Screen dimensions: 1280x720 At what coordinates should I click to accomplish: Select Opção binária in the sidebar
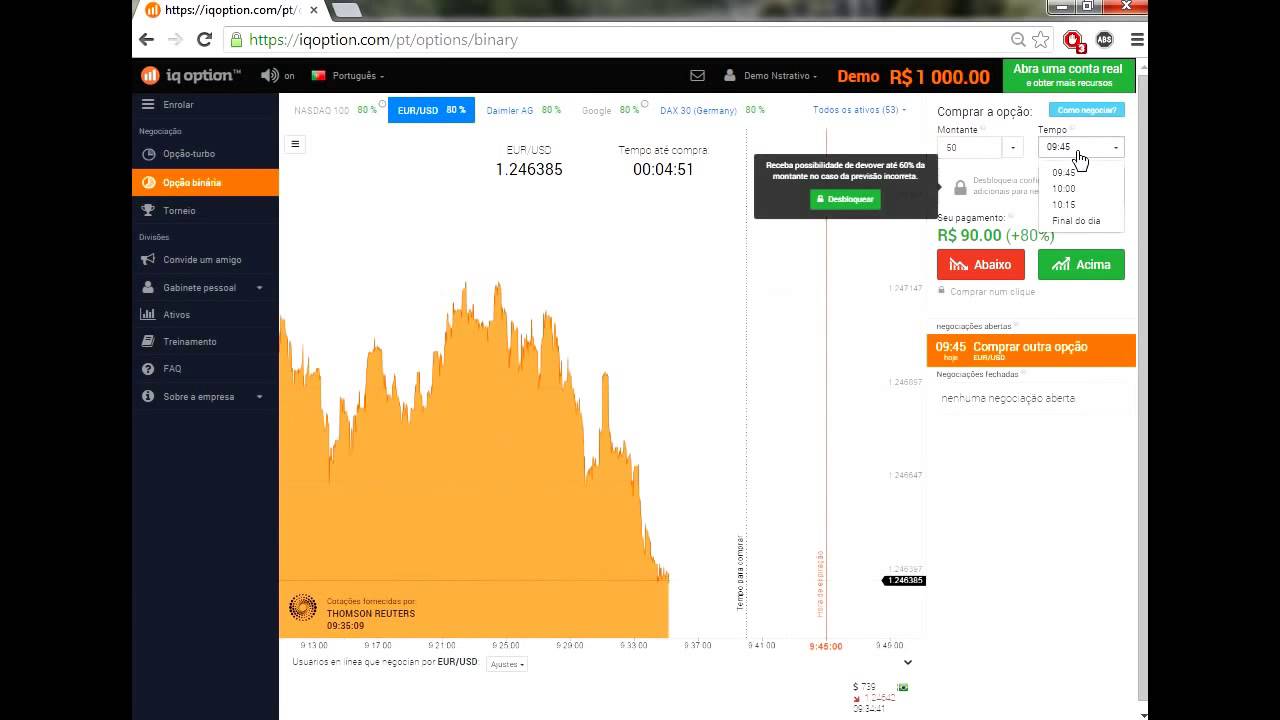pos(205,182)
